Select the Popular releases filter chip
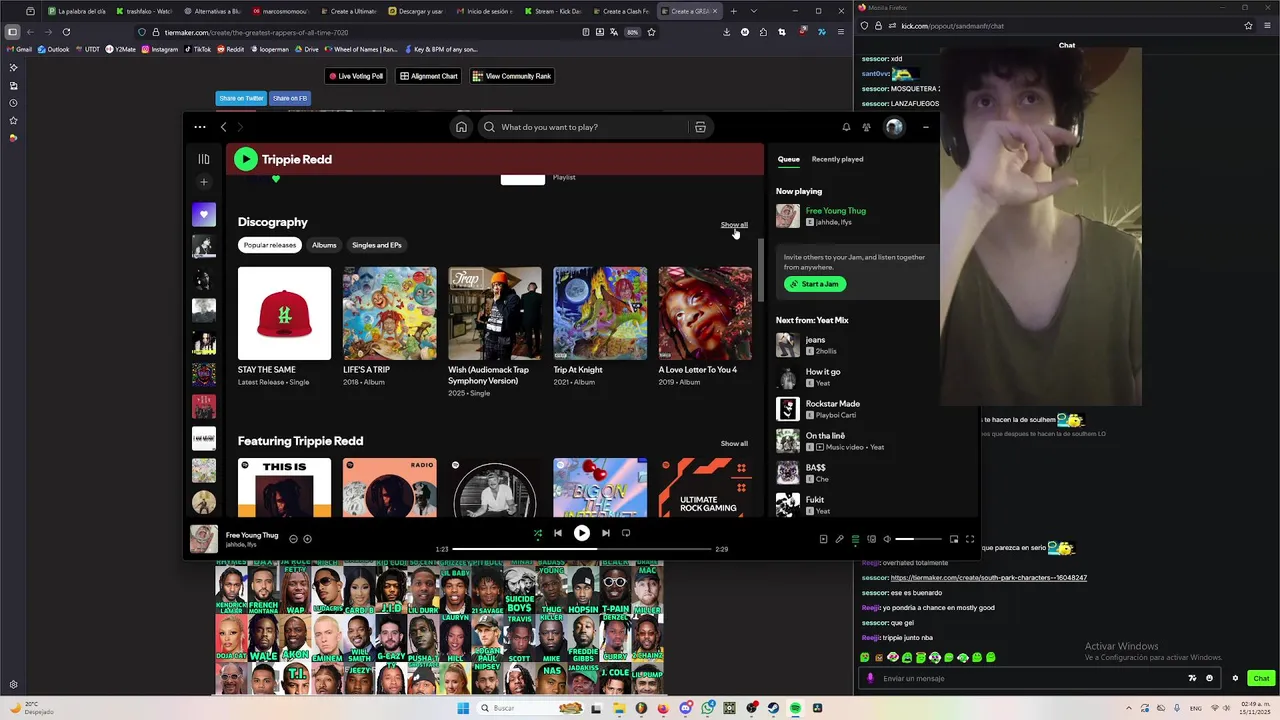This screenshot has width=1280, height=720. pos(270,245)
